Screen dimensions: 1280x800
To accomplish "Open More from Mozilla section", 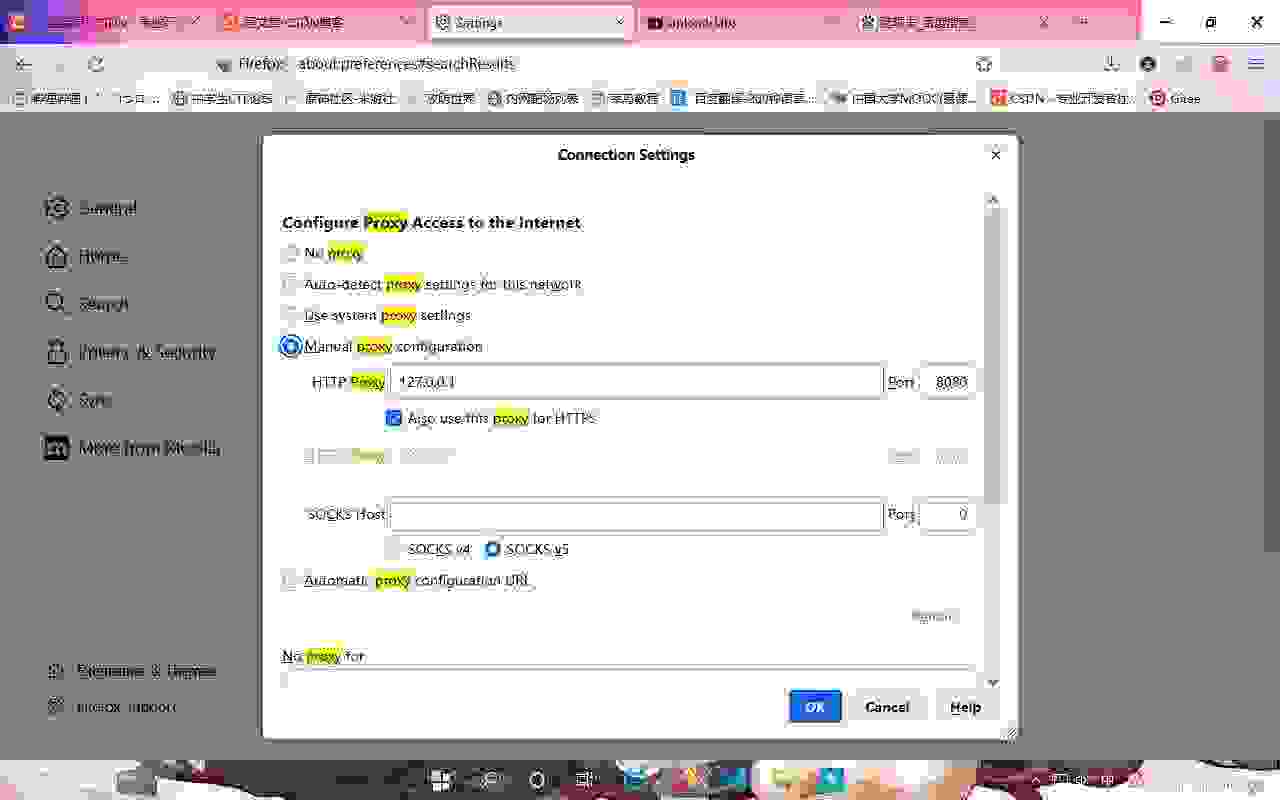I will click(x=132, y=448).
